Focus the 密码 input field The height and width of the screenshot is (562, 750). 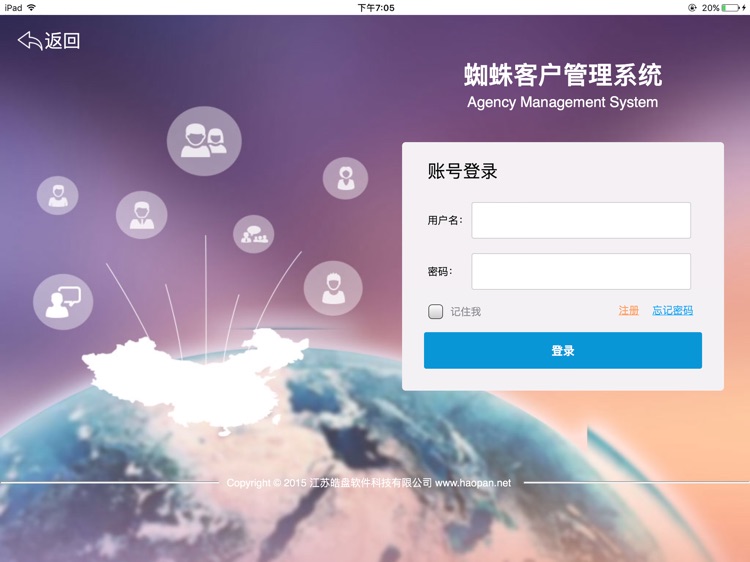point(581,271)
